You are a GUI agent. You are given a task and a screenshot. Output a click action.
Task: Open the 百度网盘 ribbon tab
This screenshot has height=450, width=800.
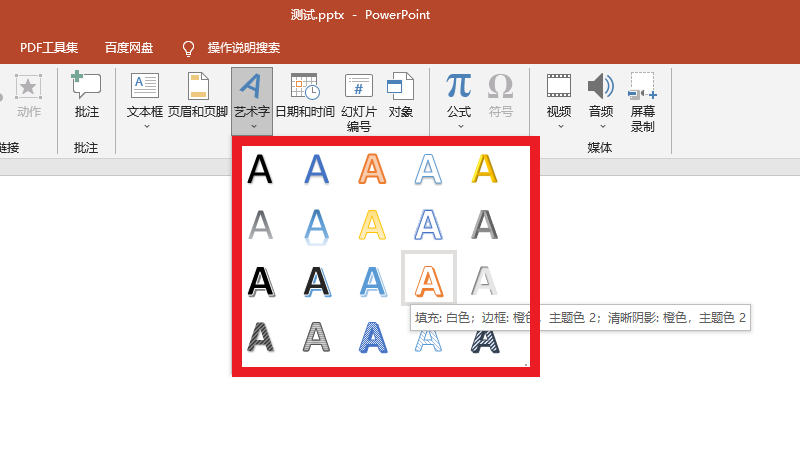pyautogui.click(x=130, y=47)
